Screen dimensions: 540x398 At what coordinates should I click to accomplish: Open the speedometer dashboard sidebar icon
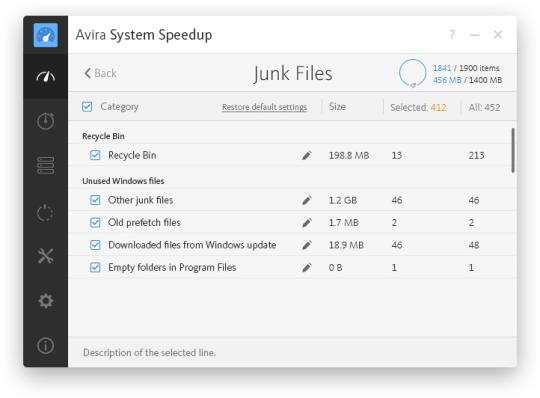click(x=45, y=76)
